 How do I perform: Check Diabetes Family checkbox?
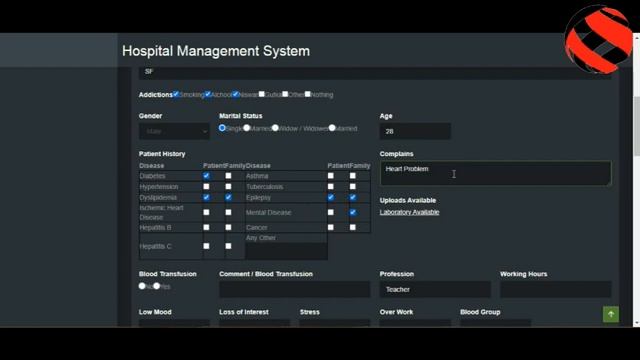click(229, 176)
